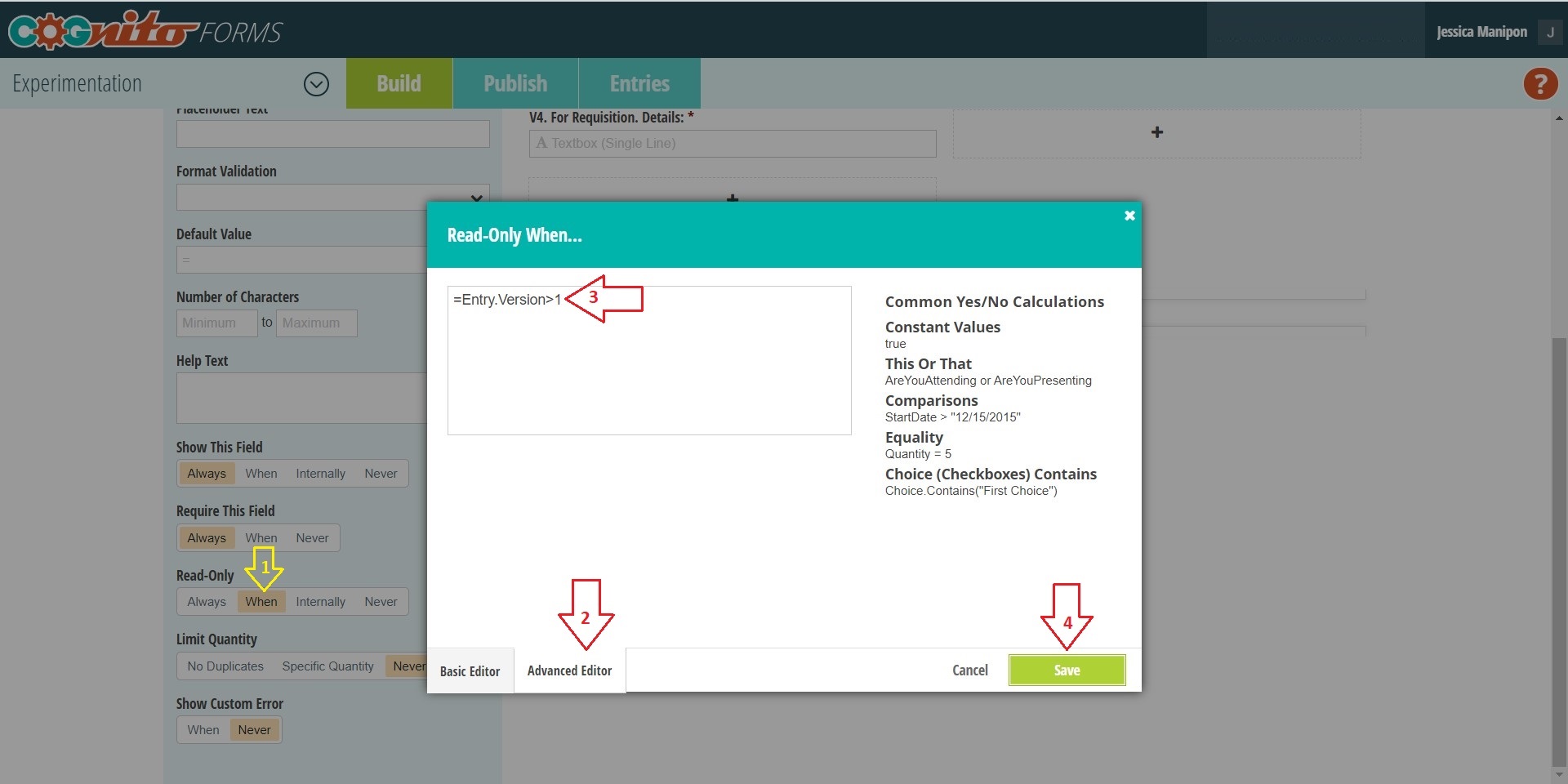Set Require This Field to When
The height and width of the screenshot is (784, 1568).
(261, 537)
